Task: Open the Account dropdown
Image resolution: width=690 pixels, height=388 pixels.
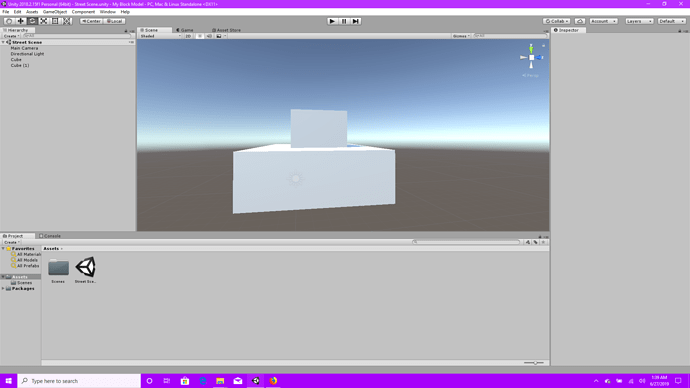Action: coord(603,21)
